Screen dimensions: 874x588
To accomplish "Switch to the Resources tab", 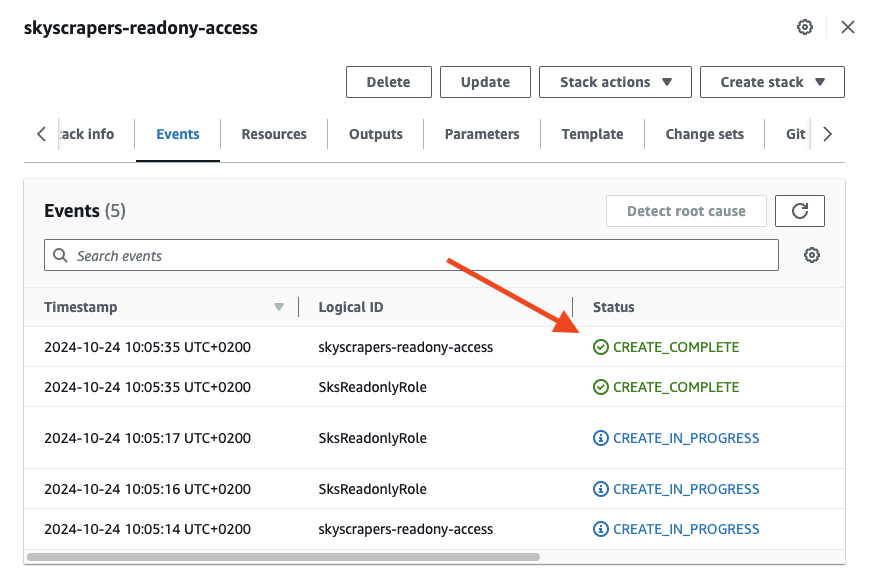I will click(274, 134).
